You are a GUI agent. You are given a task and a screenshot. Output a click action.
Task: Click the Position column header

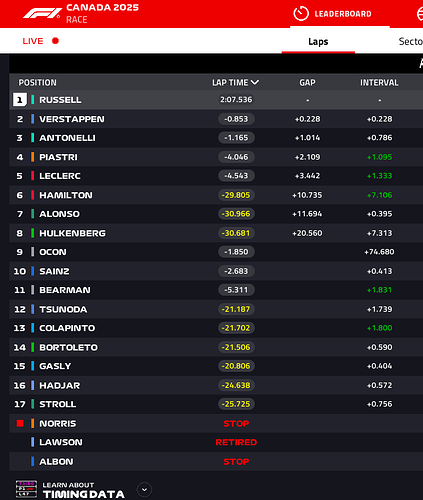[x=37, y=82]
